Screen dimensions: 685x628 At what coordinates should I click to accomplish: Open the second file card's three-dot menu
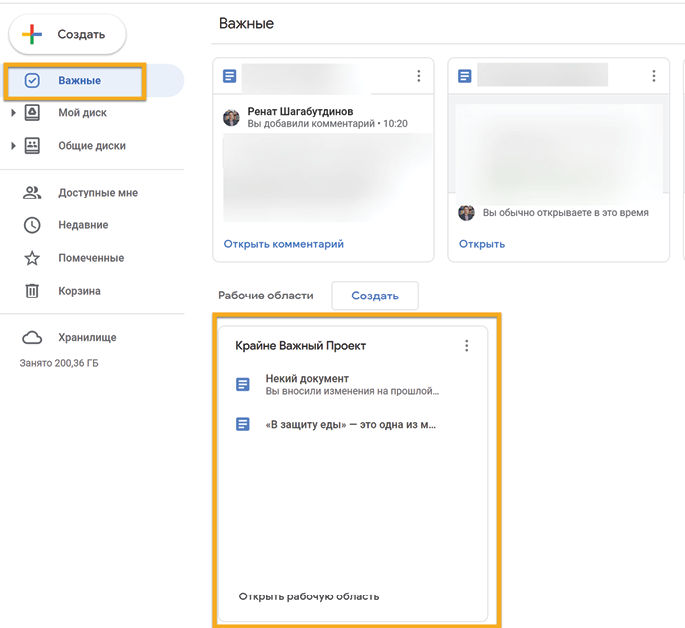click(654, 76)
